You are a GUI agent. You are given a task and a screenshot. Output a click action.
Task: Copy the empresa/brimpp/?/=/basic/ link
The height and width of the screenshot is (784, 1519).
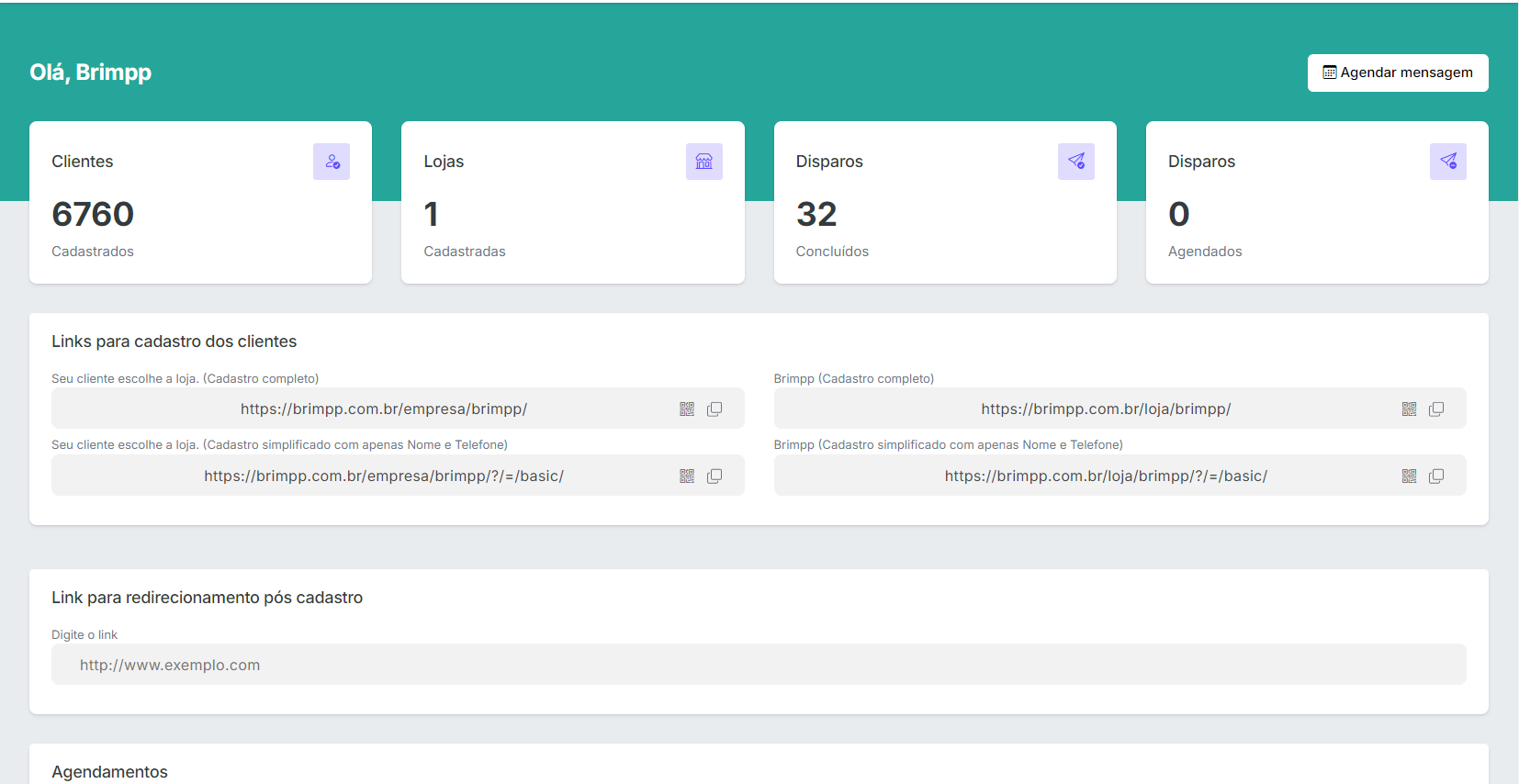714,476
